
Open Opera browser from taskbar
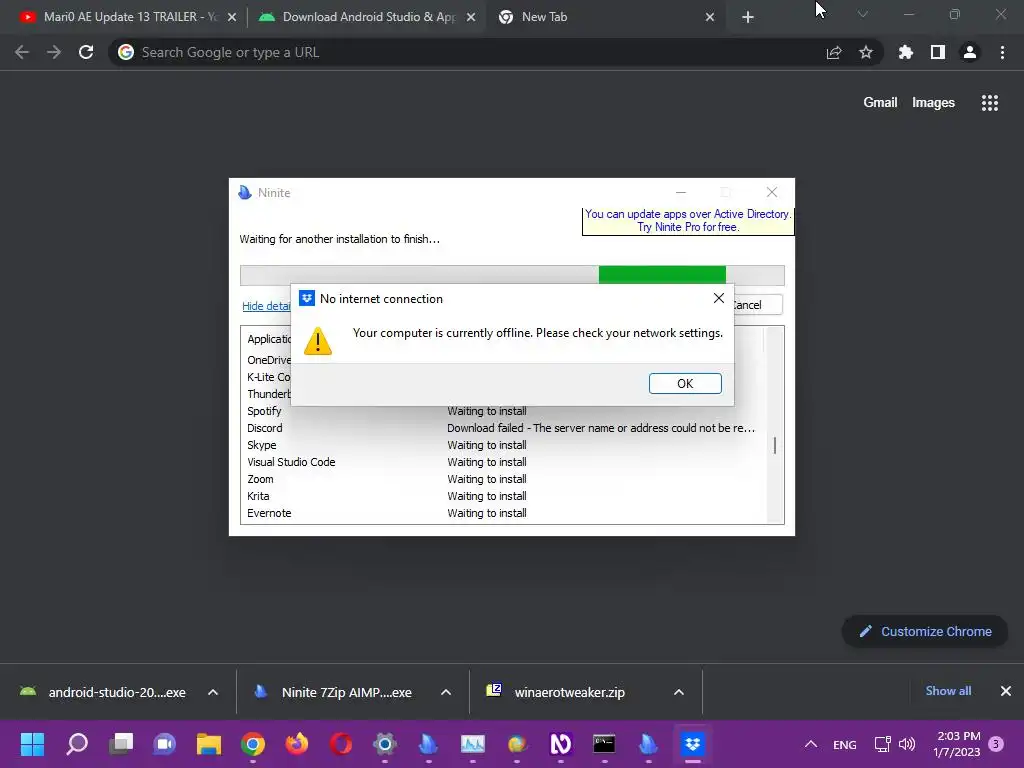(x=341, y=744)
